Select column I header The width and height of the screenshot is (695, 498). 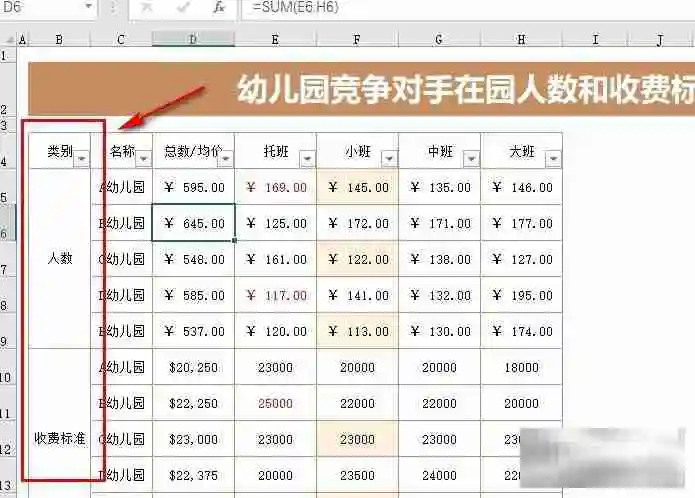pyautogui.click(x=595, y=39)
